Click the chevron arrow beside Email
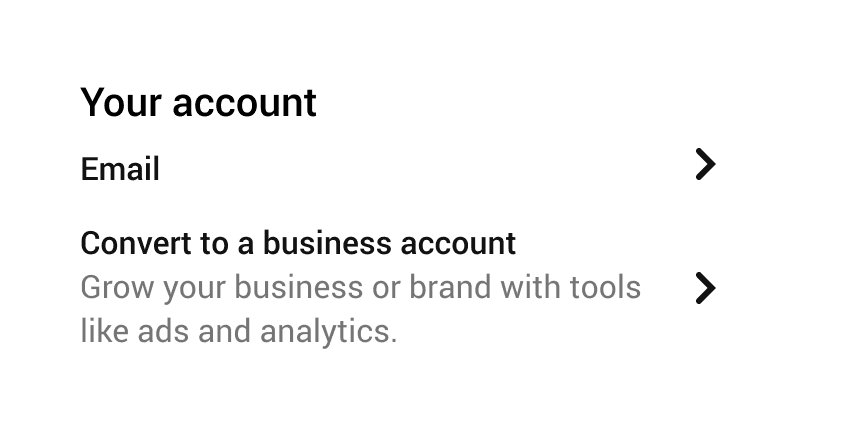 point(705,164)
